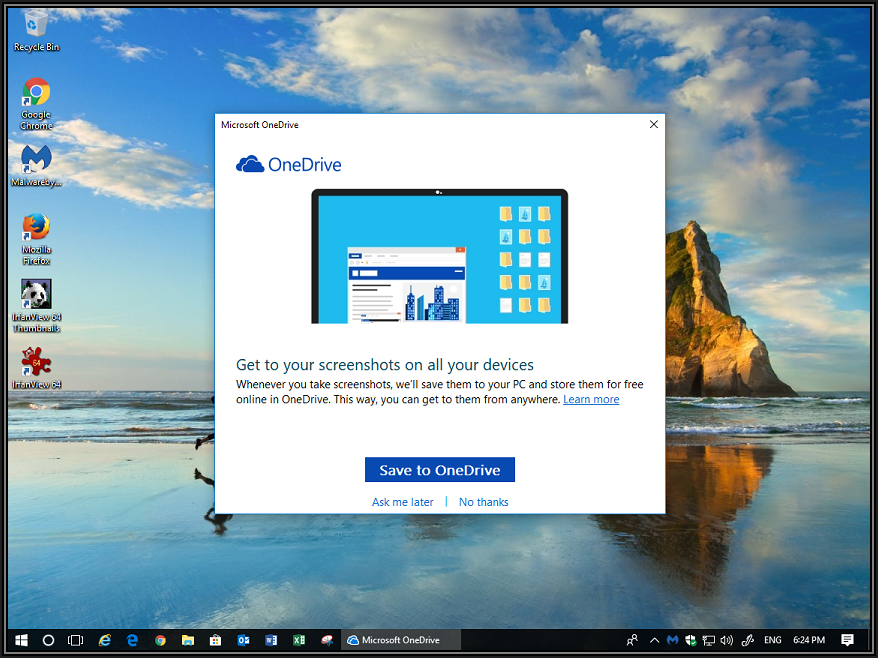This screenshot has height=658, width=878.
Task: Select Mozilla Firefox desktop shortcut
Action: pyautogui.click(x=36, y=239)
